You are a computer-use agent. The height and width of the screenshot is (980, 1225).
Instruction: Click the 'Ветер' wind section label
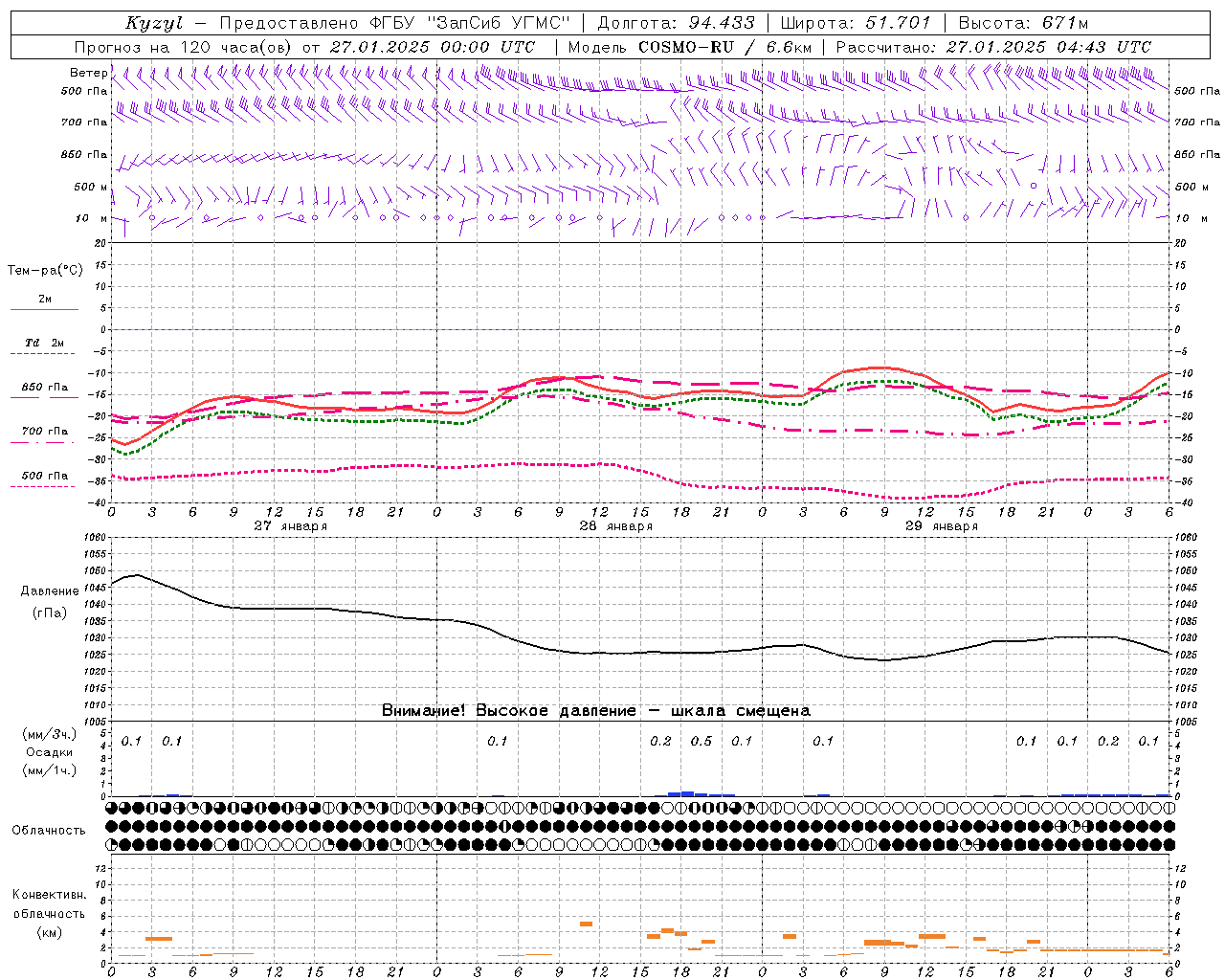coord(88,73)
